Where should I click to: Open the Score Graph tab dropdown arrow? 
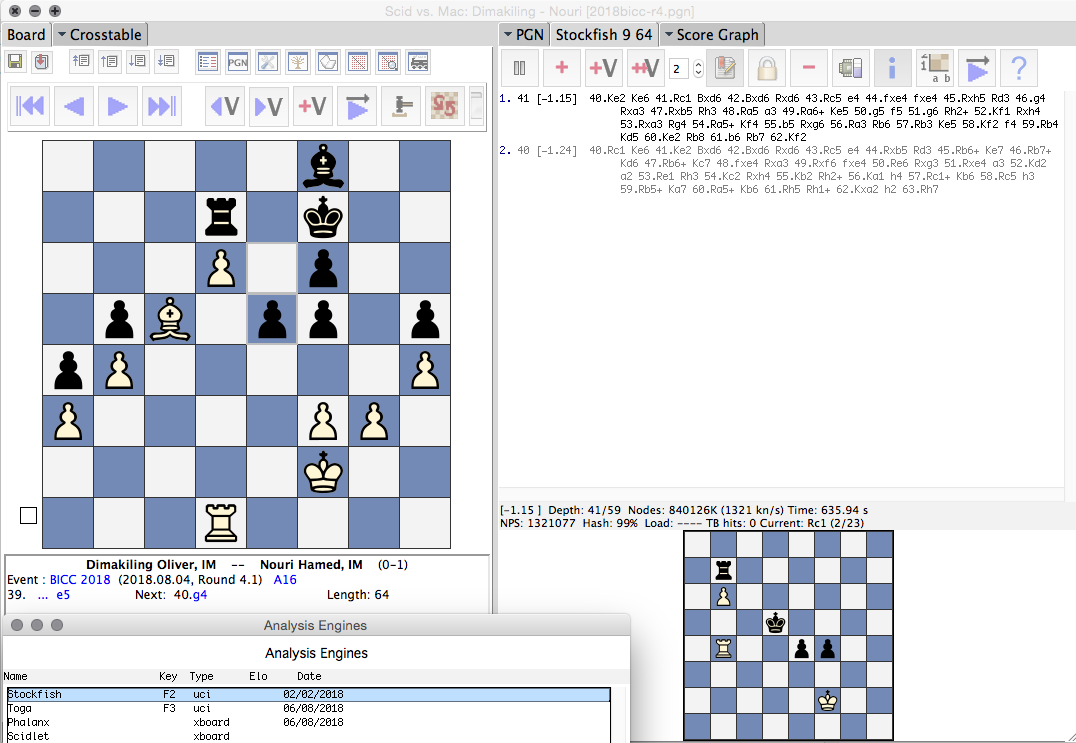tap(668, 34)
